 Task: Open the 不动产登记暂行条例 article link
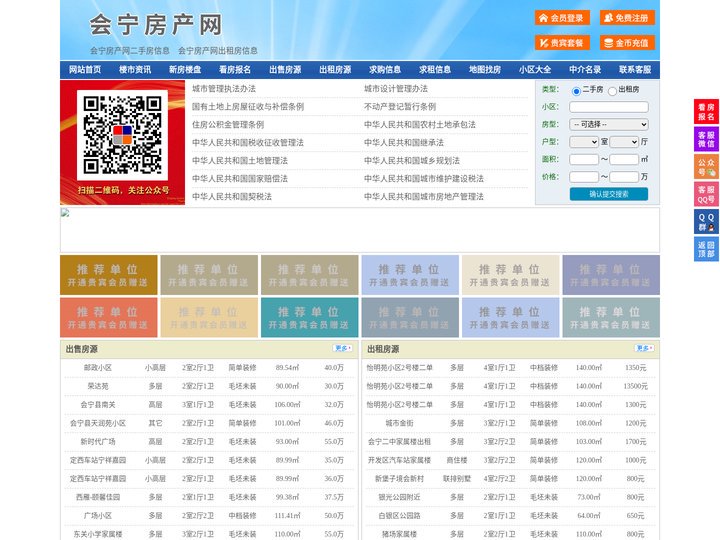click(400, 107)
